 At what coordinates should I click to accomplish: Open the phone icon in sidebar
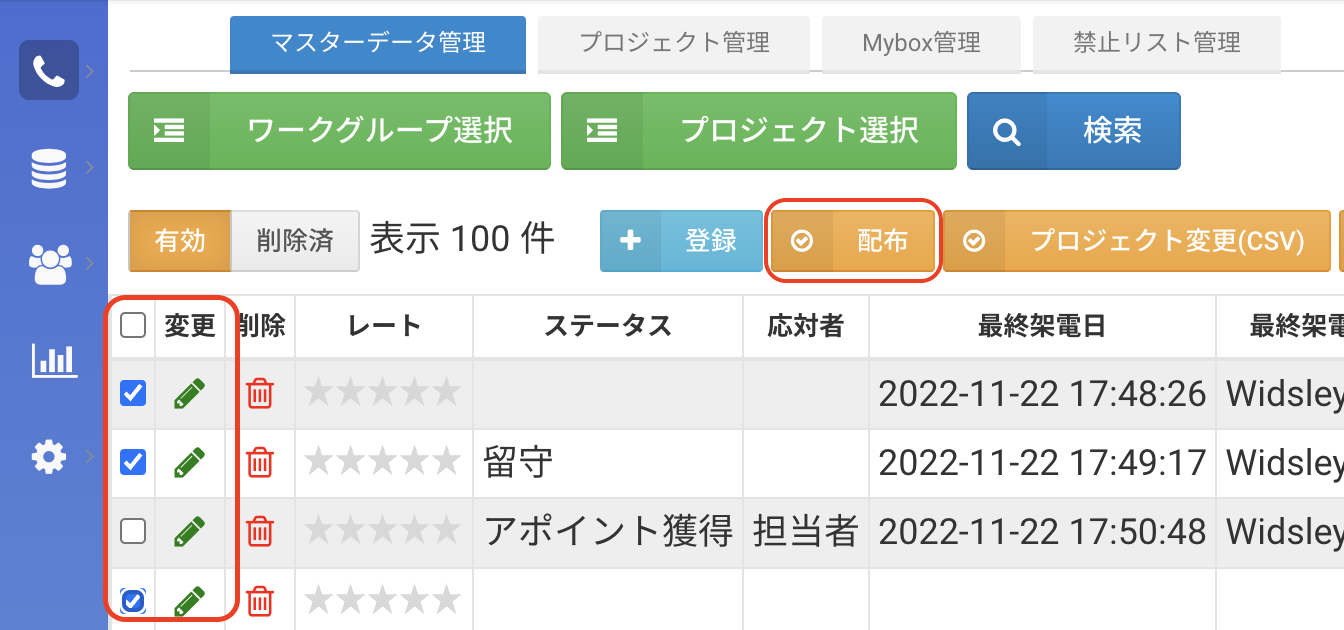tap(49, 70)
